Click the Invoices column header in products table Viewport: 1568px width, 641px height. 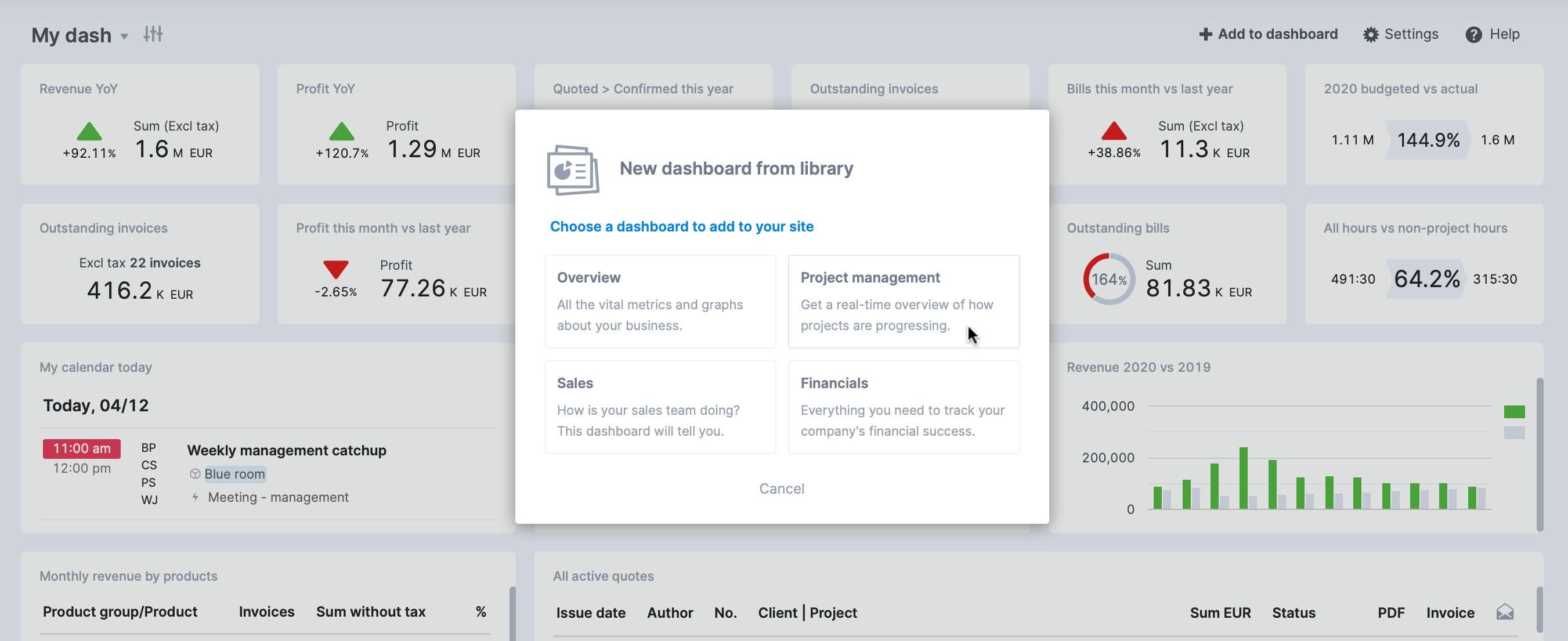pos(266,611)
